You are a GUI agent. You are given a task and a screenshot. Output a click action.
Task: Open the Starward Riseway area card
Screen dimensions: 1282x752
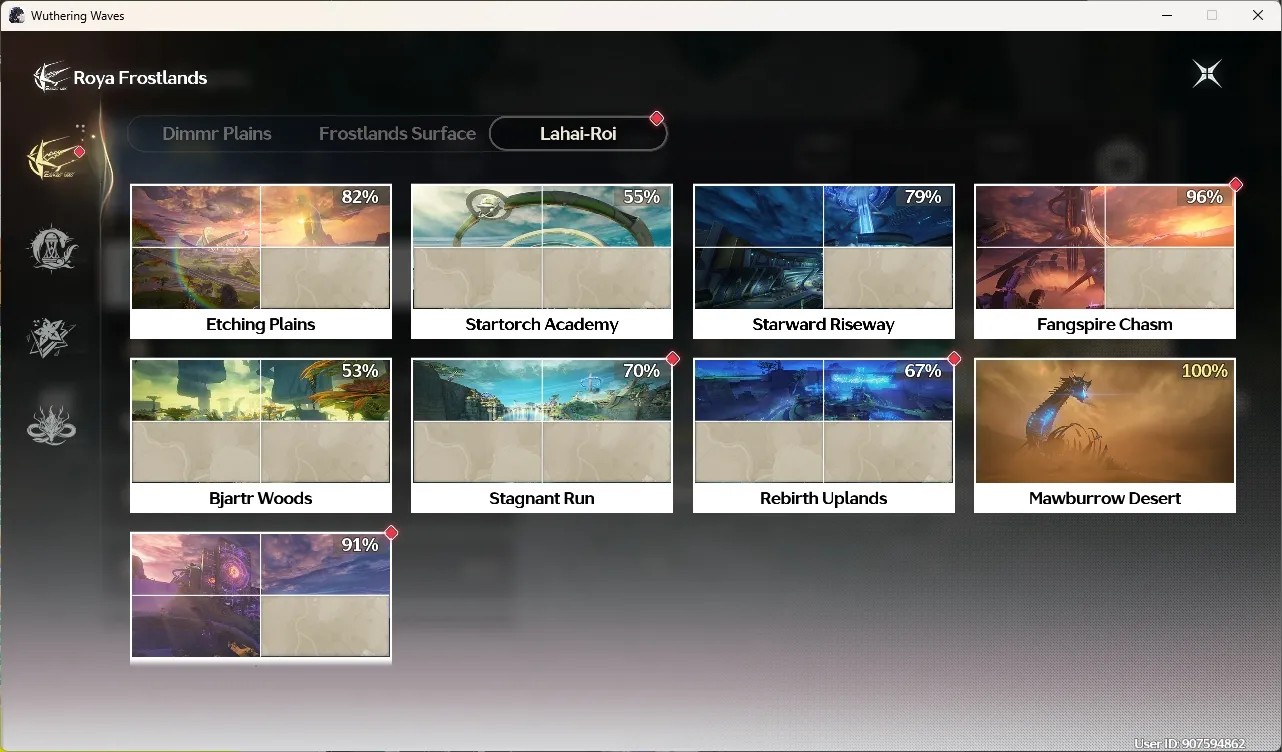[x=824, y=262]
